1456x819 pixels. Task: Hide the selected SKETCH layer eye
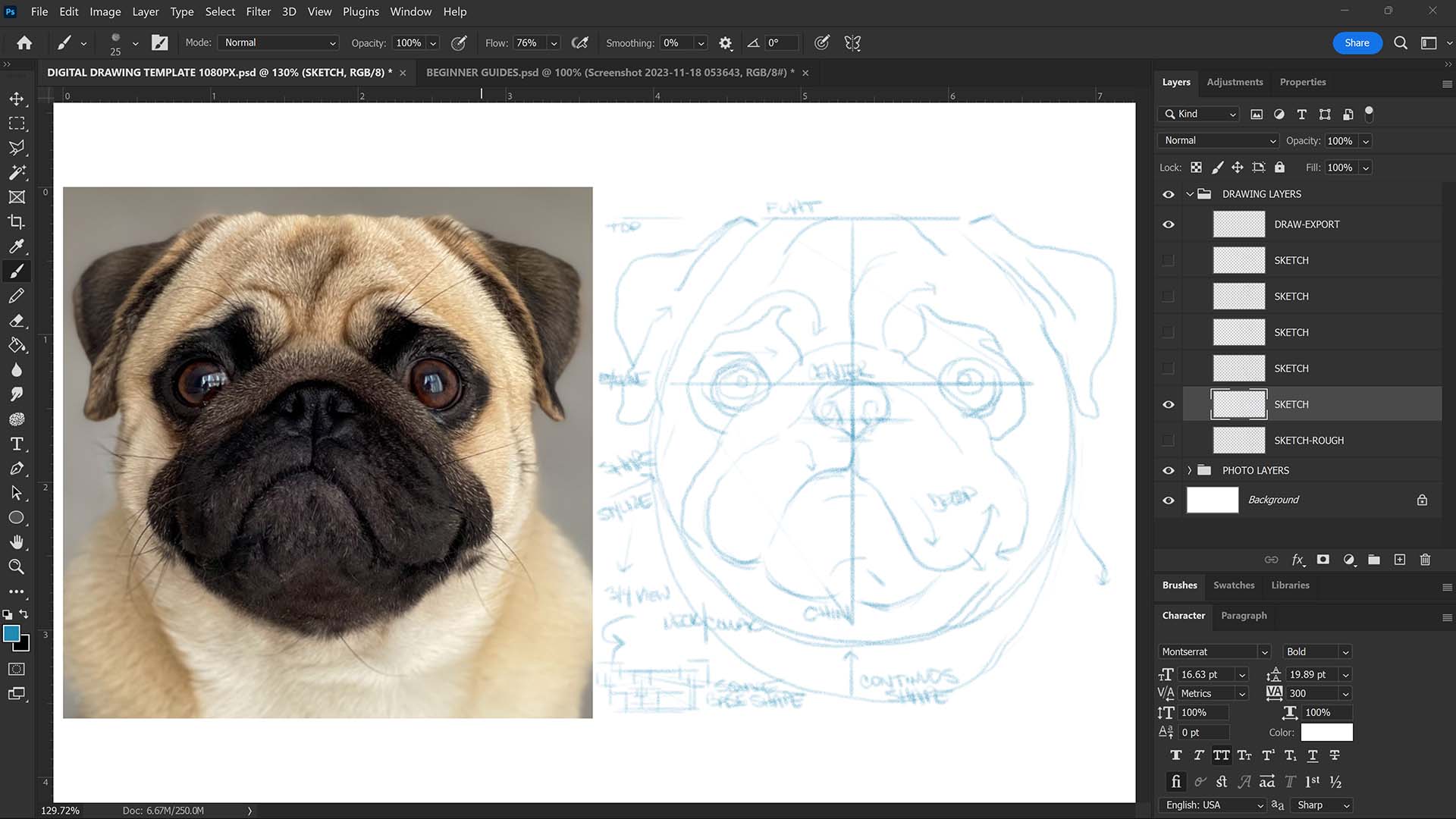click(1169, 404)
